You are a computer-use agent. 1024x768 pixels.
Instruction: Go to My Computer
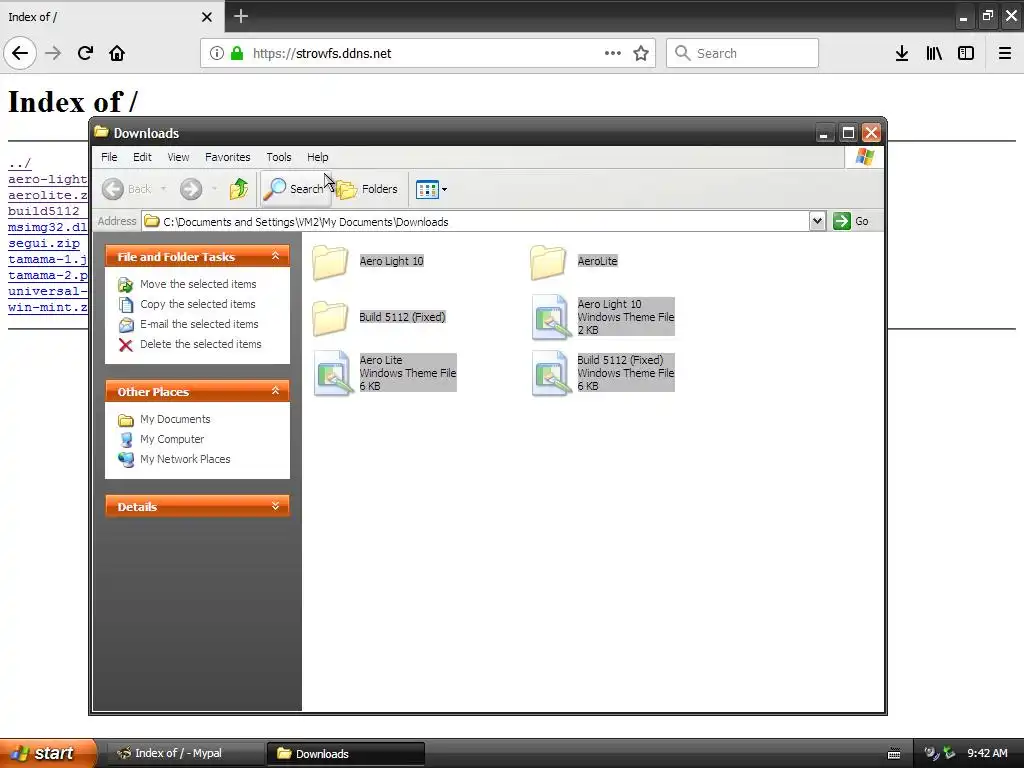172,439
